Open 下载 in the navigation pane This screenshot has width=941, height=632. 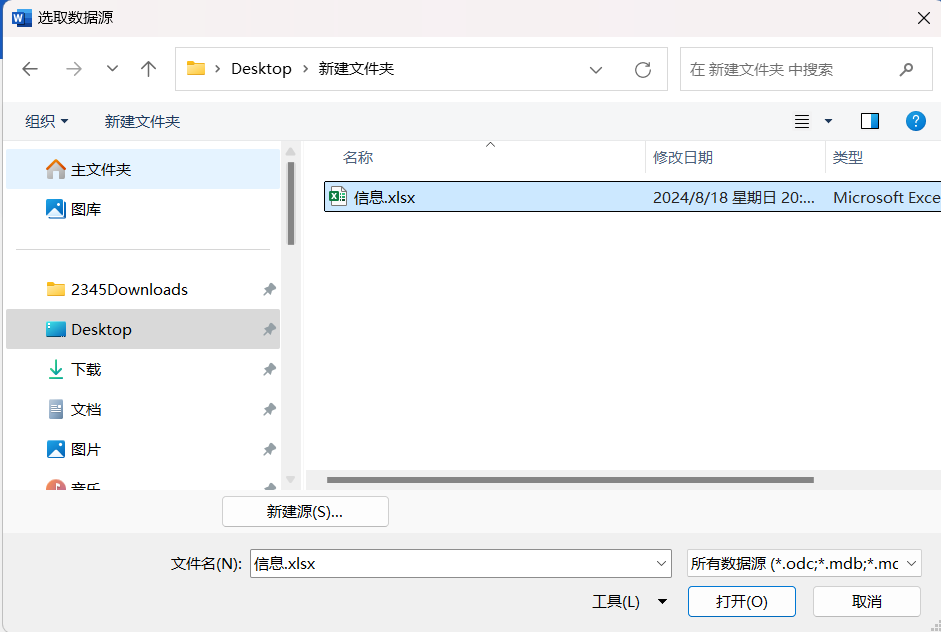pos(143,369)
